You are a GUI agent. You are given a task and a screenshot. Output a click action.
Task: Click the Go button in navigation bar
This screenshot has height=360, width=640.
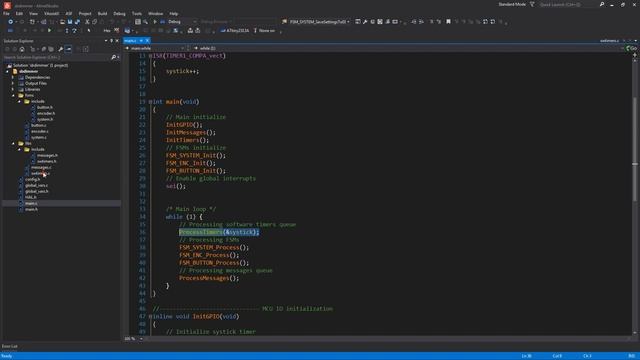pos(631,48)
